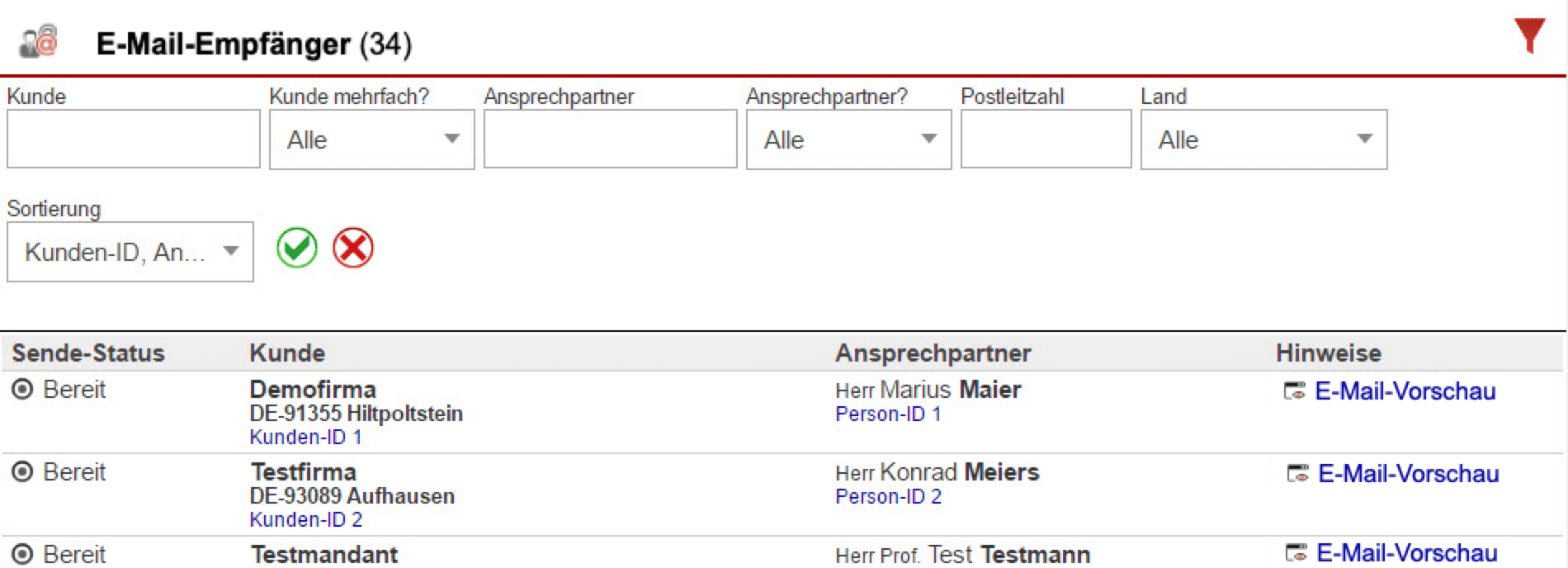Open the Kunde mehrfach? dropdown

coord(371,140)
